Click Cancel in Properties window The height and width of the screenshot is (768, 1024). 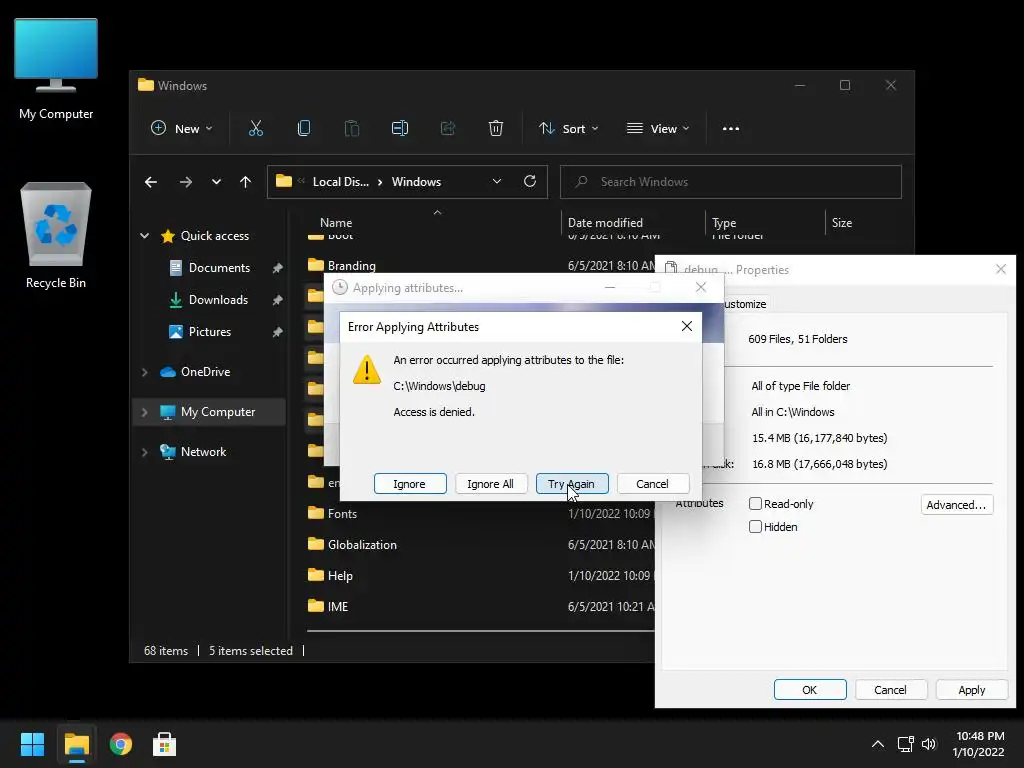coord(891,690)
